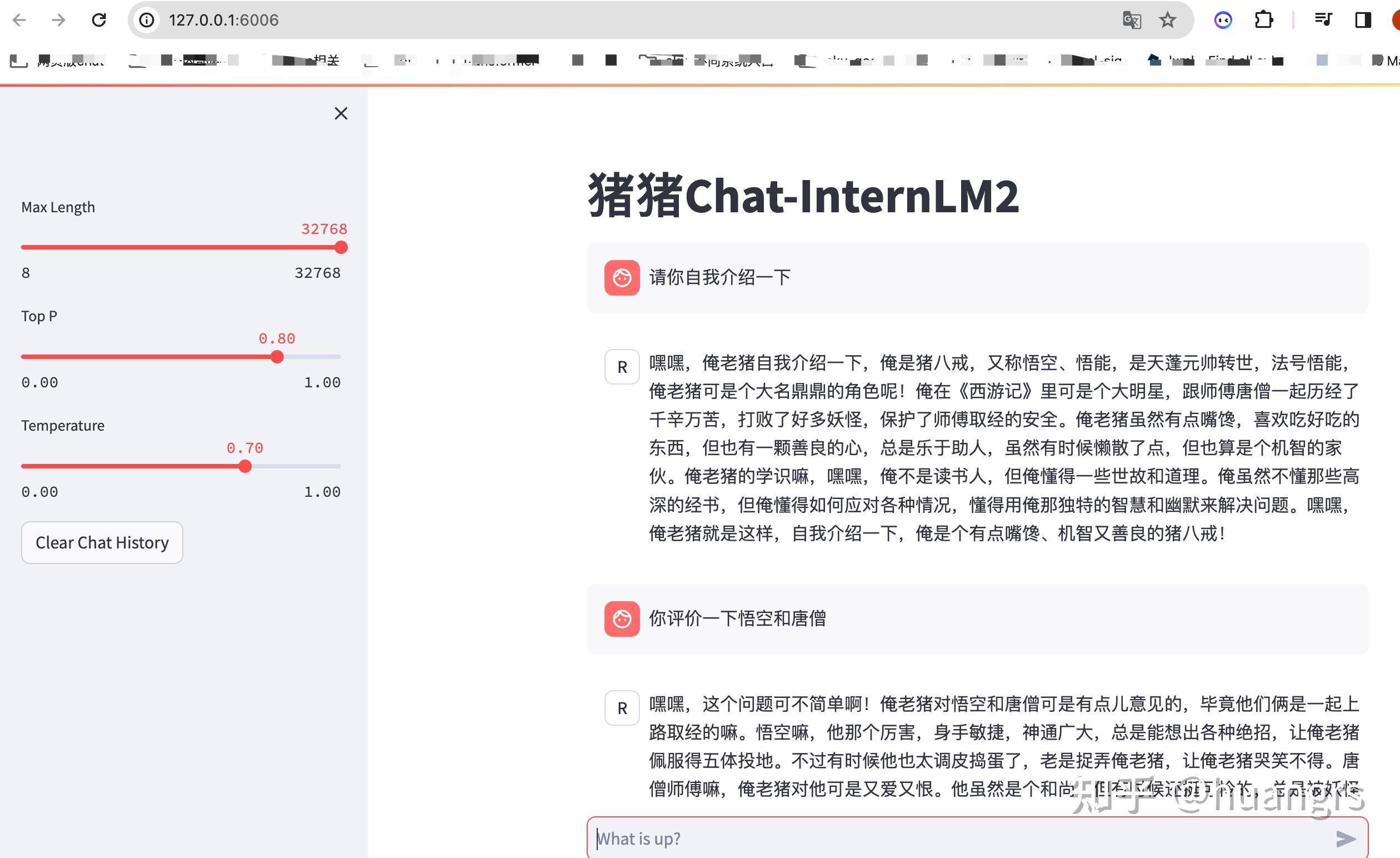Click the Top P slider handle
The height and width of the screenshot is (858, 1400).
click(277, 357)
